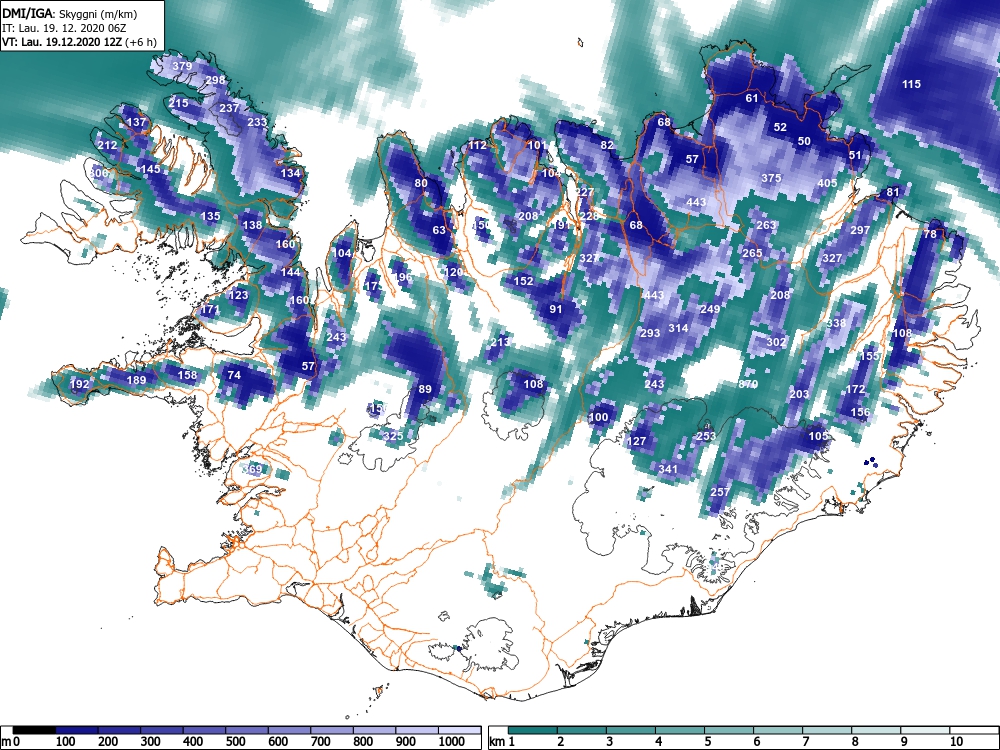Click the visibility value 369 near Reykjavík
Image resolution: width=1000 pixels, height=750 pixels.
tap(253, 469)
